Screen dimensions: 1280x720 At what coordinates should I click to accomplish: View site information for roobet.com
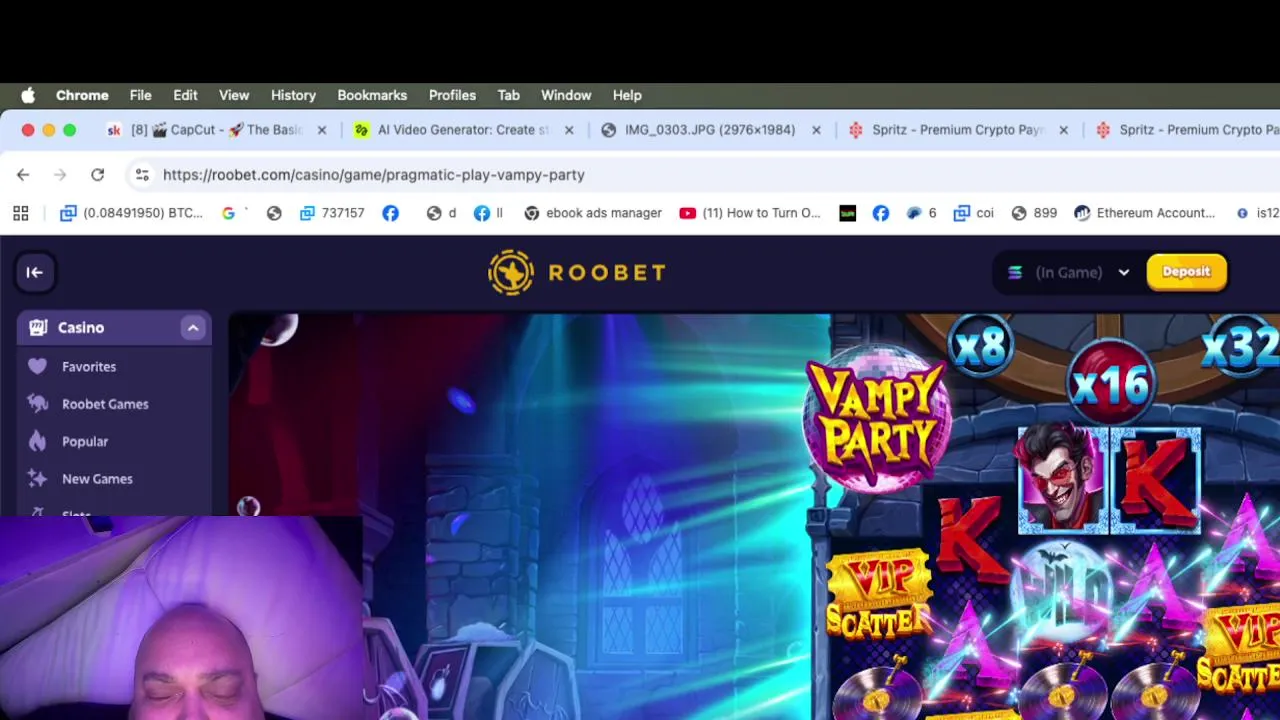pos(142,175)
